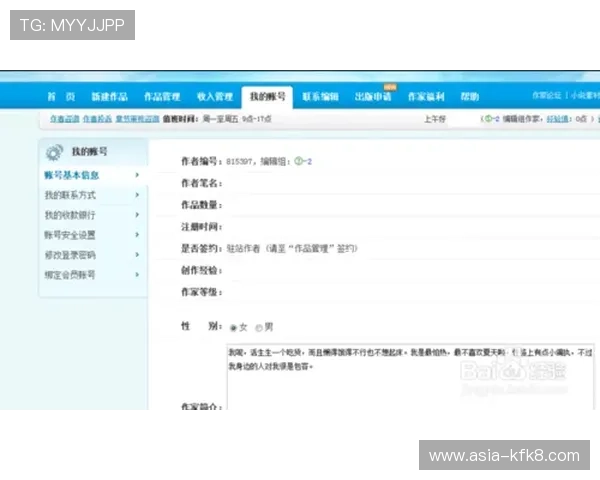Image resolution: width=600 pixels, height=480 pixels.
Task: Select the 我的账号 tab
Action: [267, 97]
